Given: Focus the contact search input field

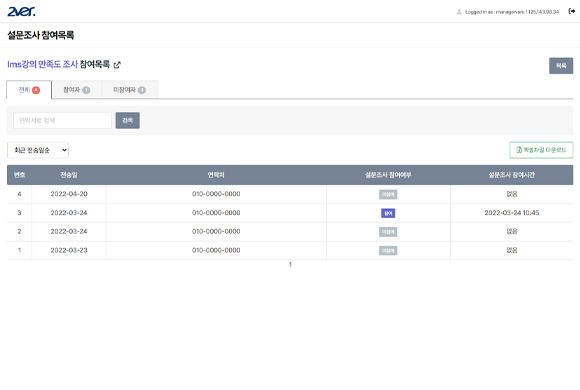Looking at the screenshot, I should (62, 121).
